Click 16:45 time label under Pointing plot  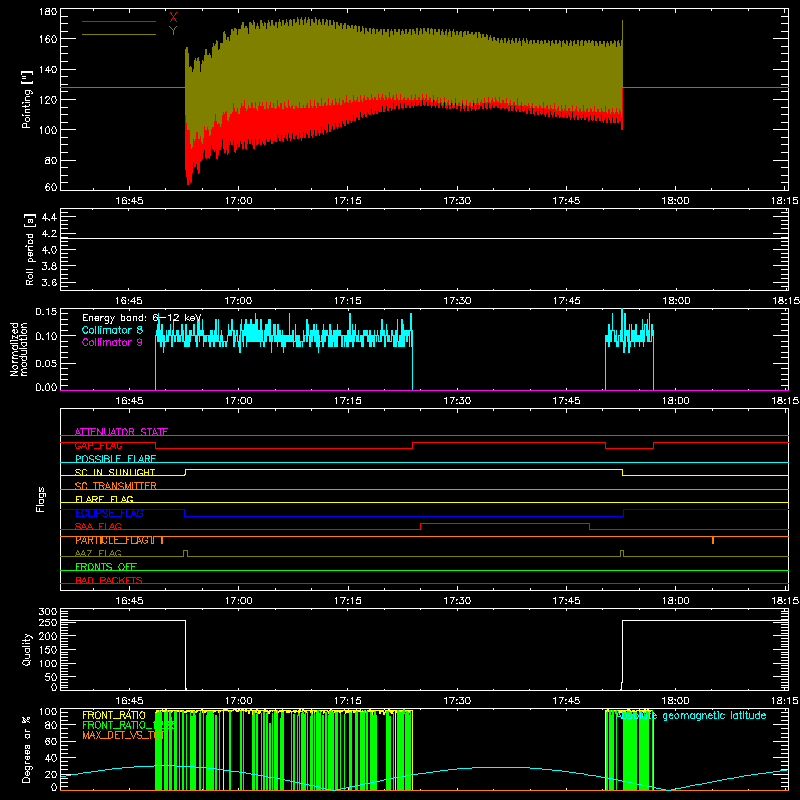(129, 201)
